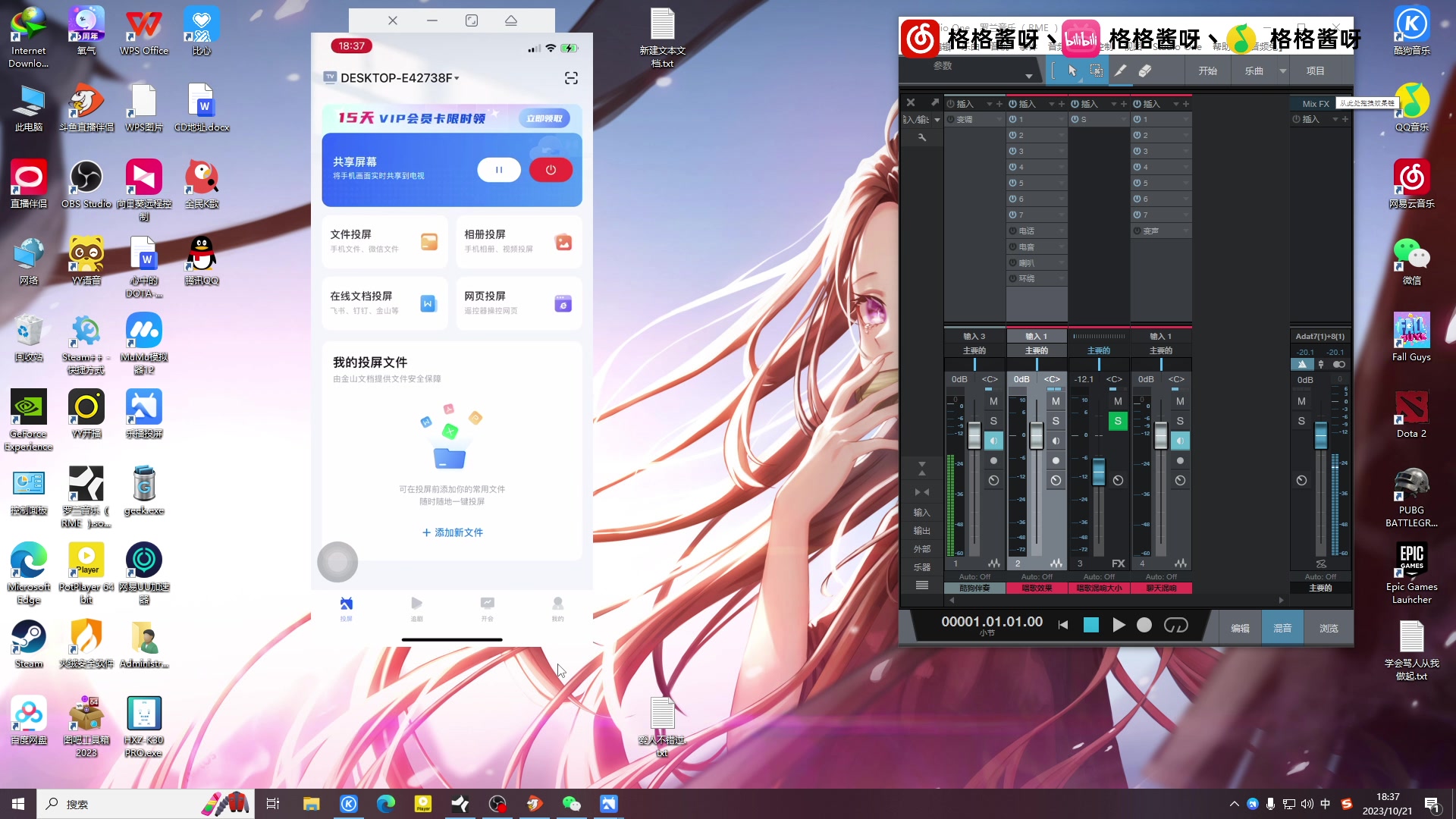The image size is (1456, 819).
Task: Toggle monitor on 聊天混响 channel
Action: tap(1180, 441)
